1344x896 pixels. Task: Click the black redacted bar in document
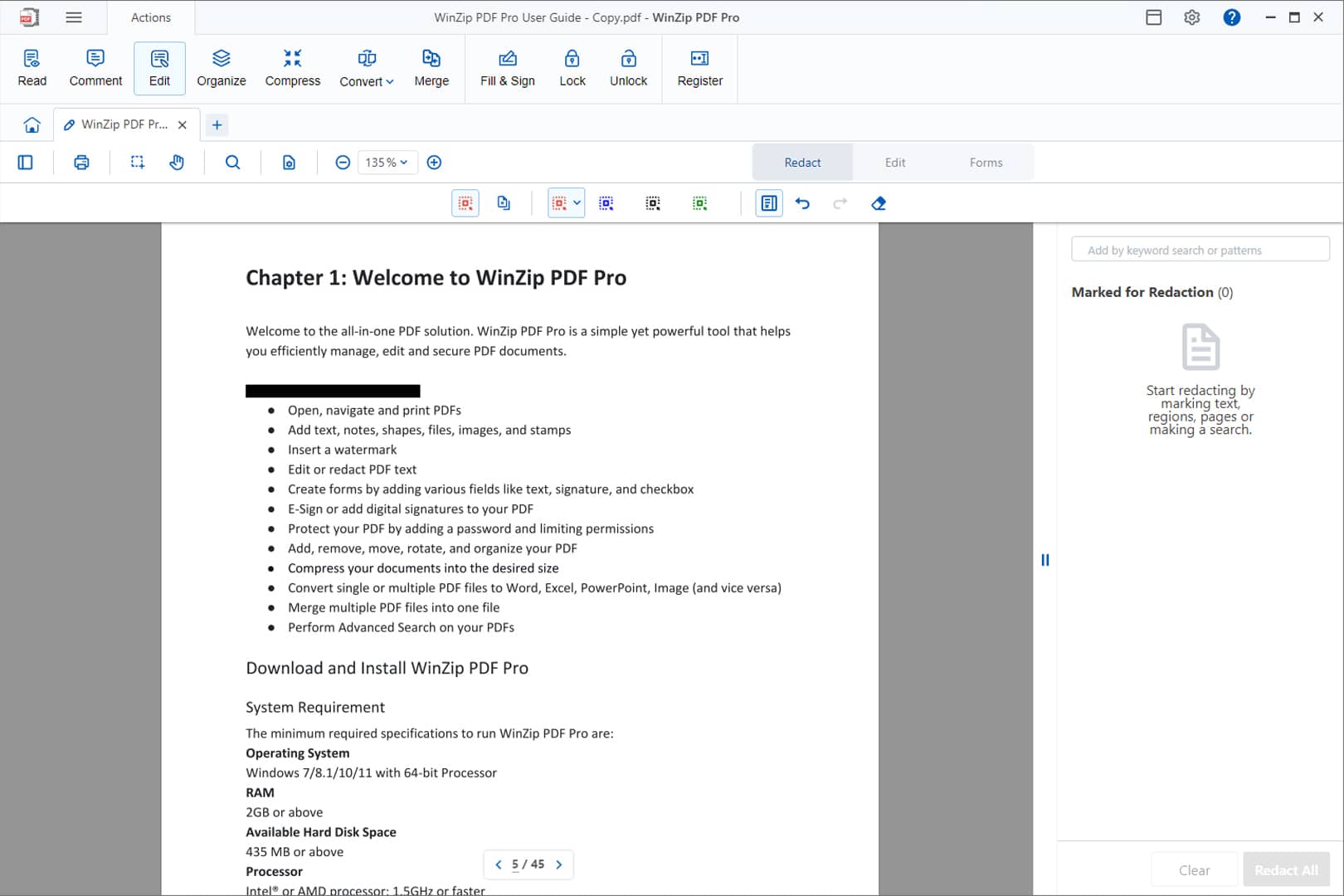(x=333, y=391)
